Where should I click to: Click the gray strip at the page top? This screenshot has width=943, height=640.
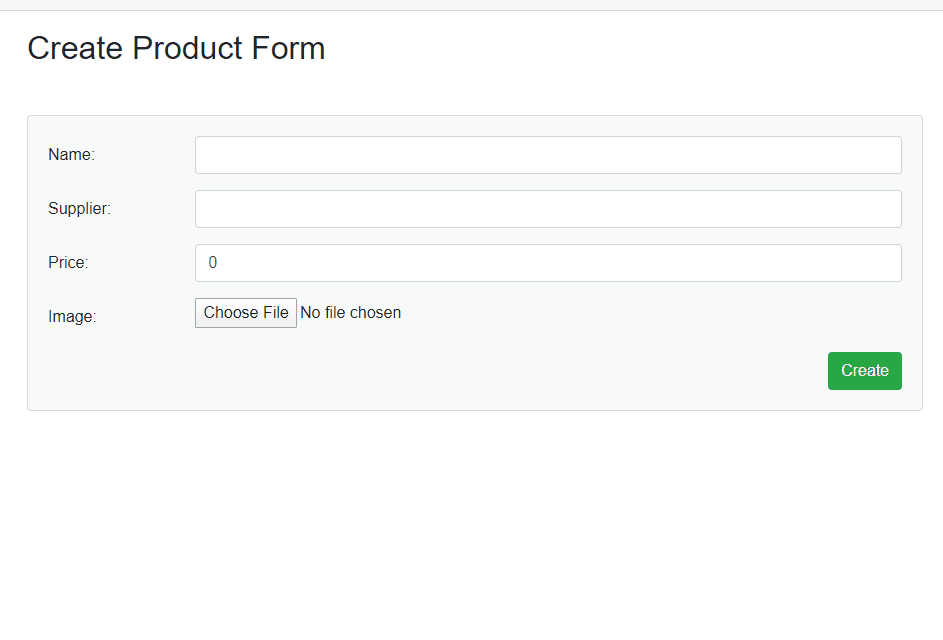(470, 5)
